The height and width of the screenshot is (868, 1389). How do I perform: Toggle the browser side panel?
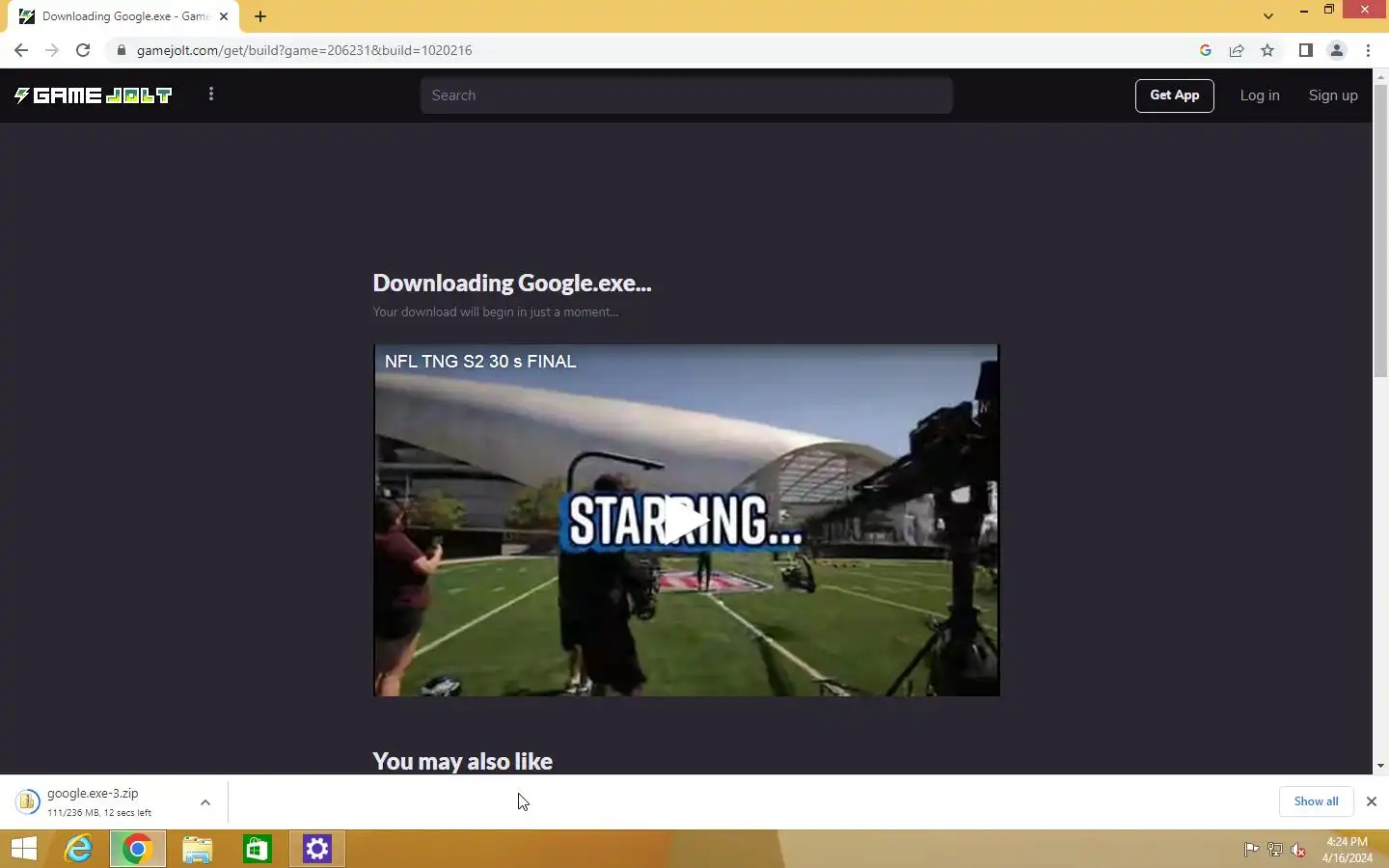(x=1305, y=50)
